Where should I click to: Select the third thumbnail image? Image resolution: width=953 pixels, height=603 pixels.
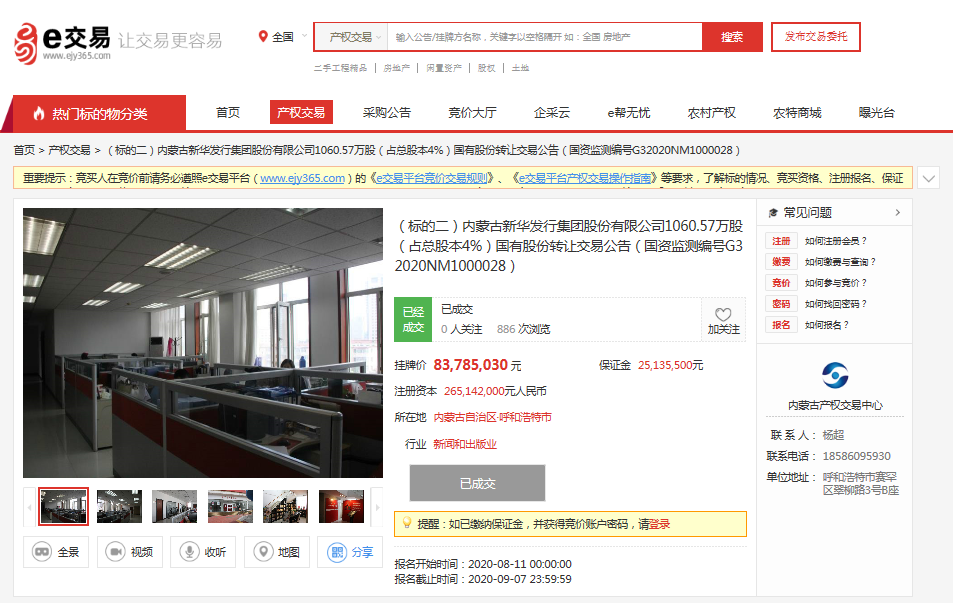(174, 506)
